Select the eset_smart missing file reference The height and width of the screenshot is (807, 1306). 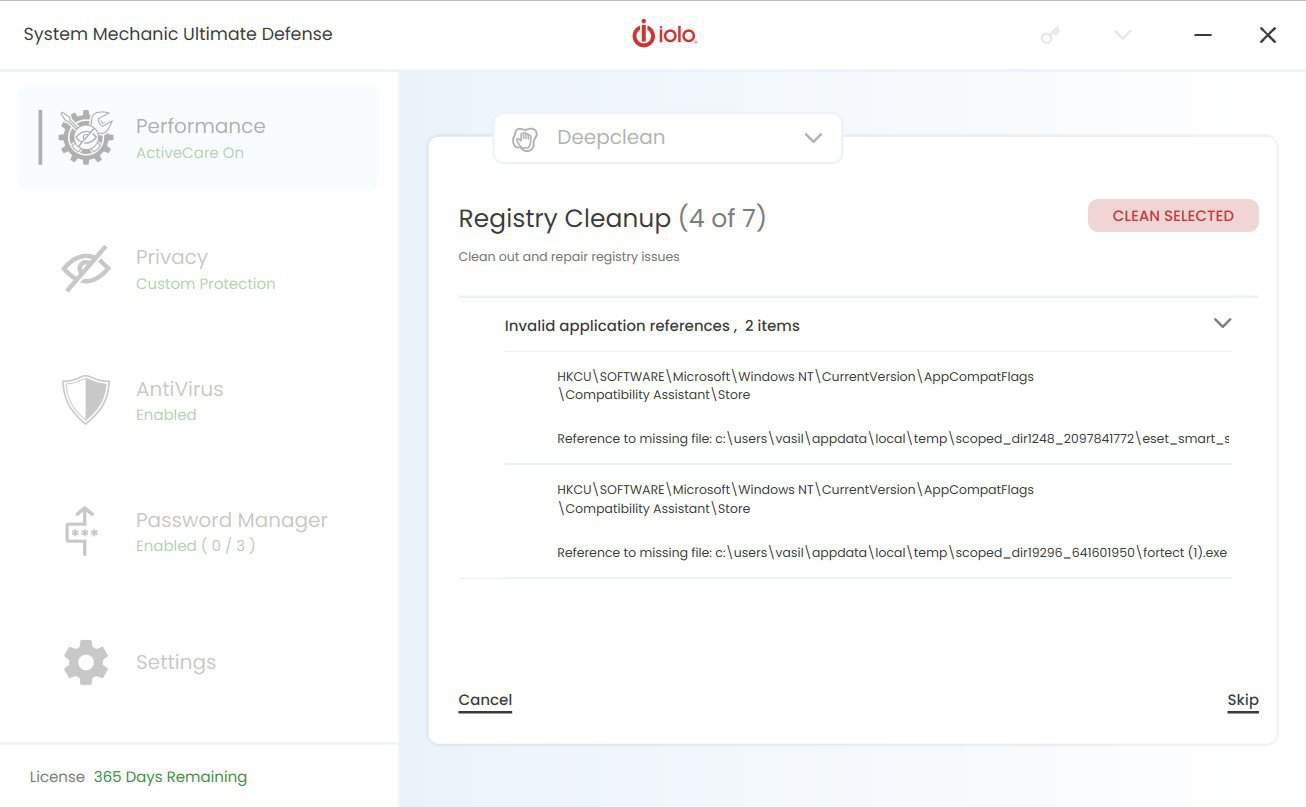point(893,438)
